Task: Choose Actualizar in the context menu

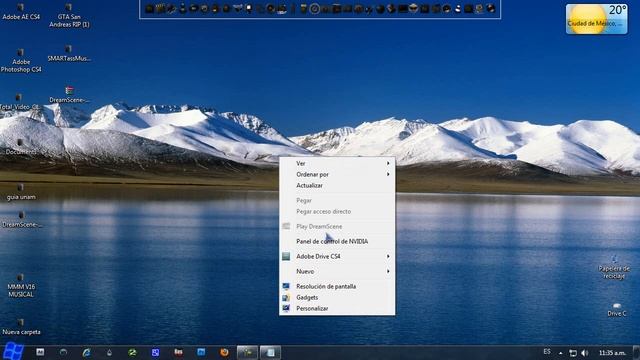Action: click(x=337, y=185)
